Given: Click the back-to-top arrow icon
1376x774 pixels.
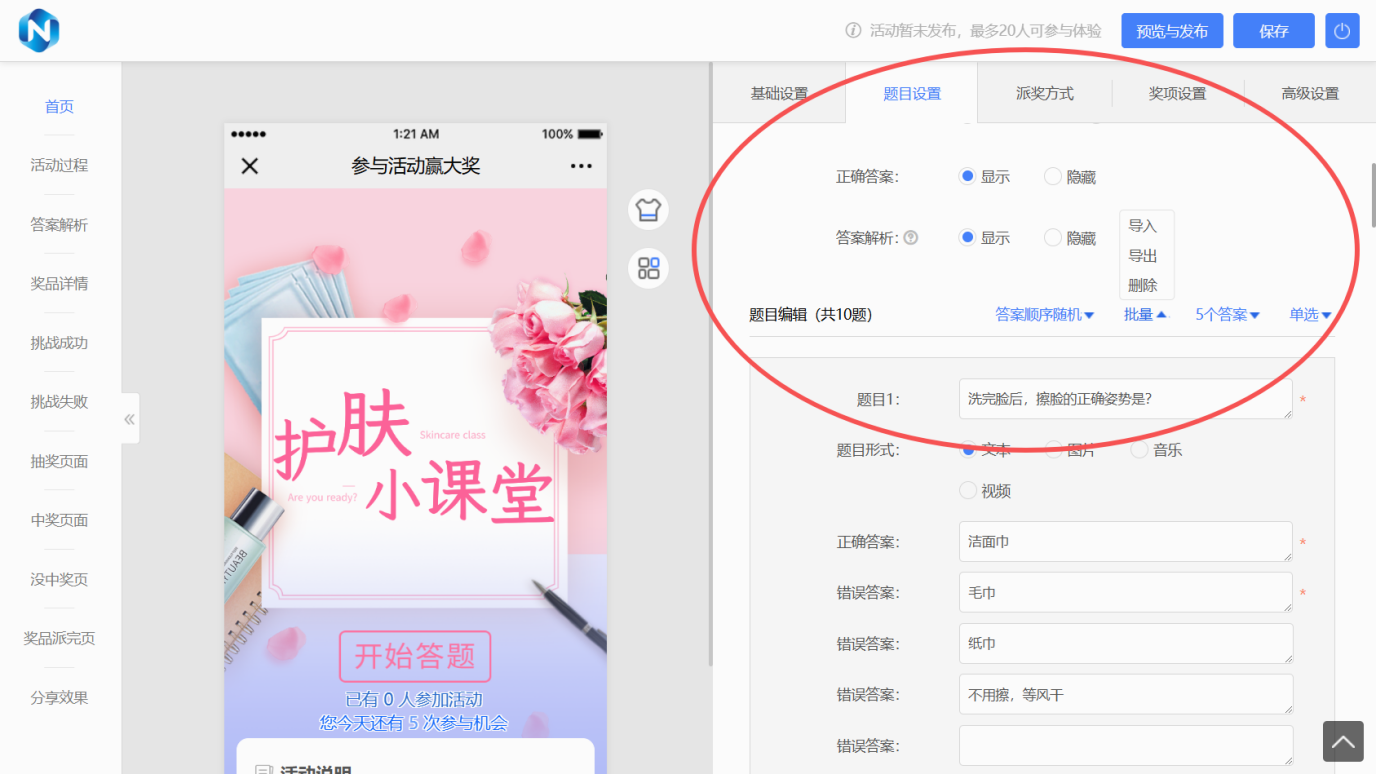Looking at the screenshot, I should pos(1343,742).
